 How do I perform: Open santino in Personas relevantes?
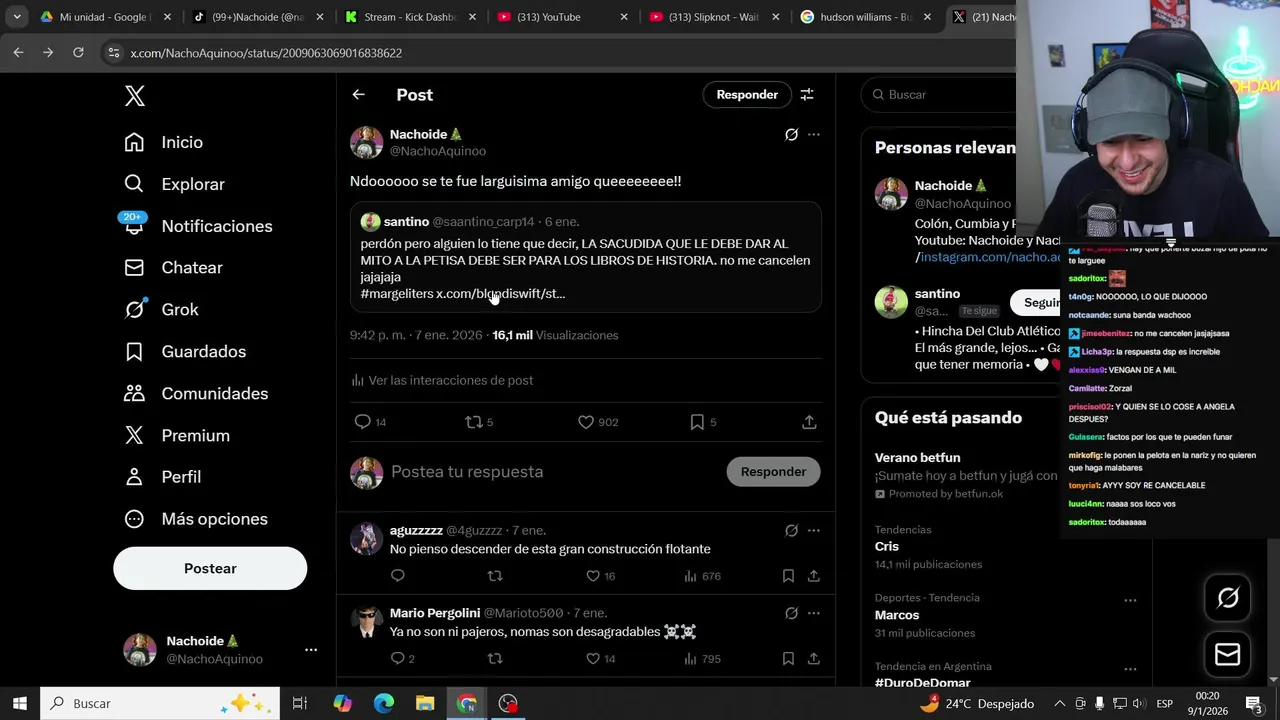[x=937, y=294]
